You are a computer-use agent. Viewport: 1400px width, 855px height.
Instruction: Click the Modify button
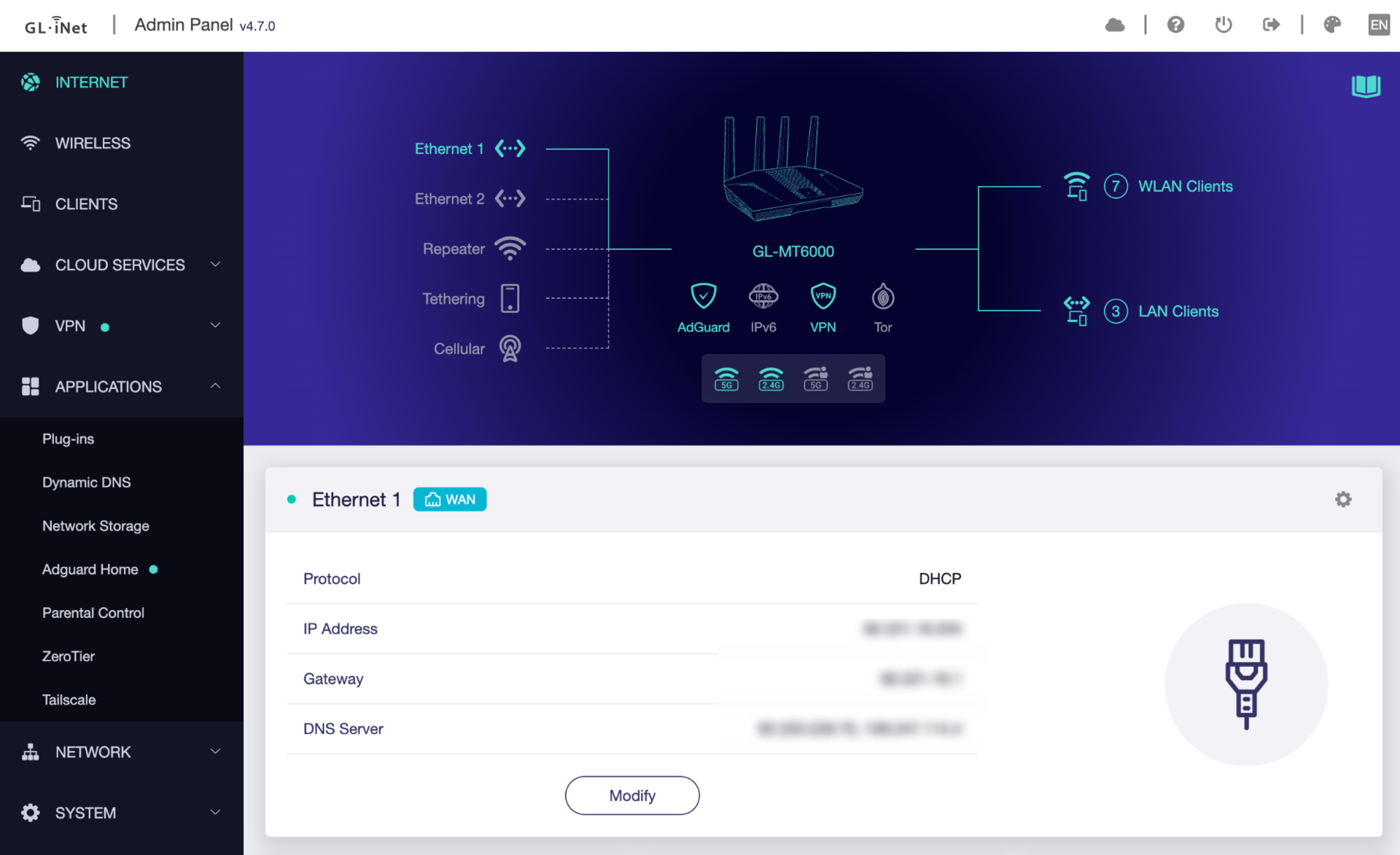(631, 795)
